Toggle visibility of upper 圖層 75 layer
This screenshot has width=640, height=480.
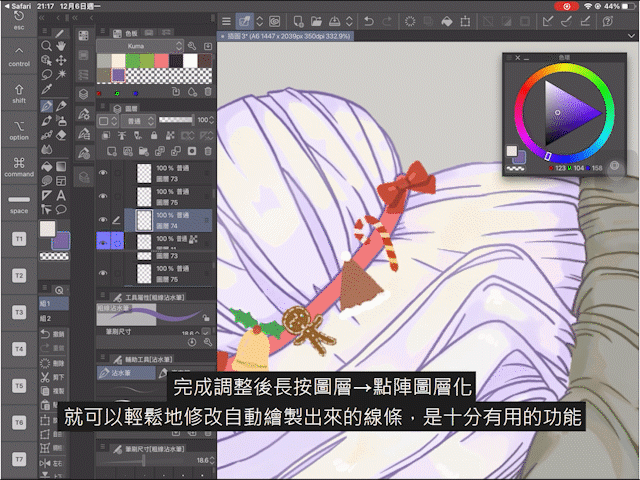(103, 196)
